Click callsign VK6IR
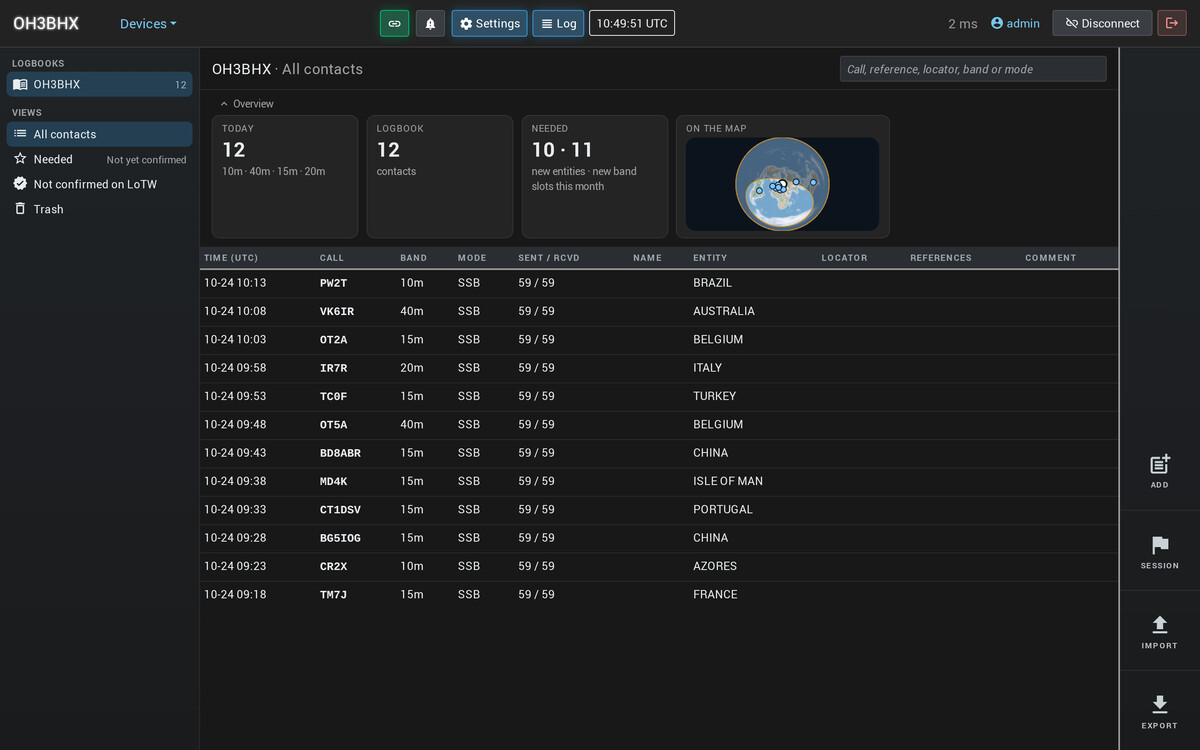 [x=337, y=311]
